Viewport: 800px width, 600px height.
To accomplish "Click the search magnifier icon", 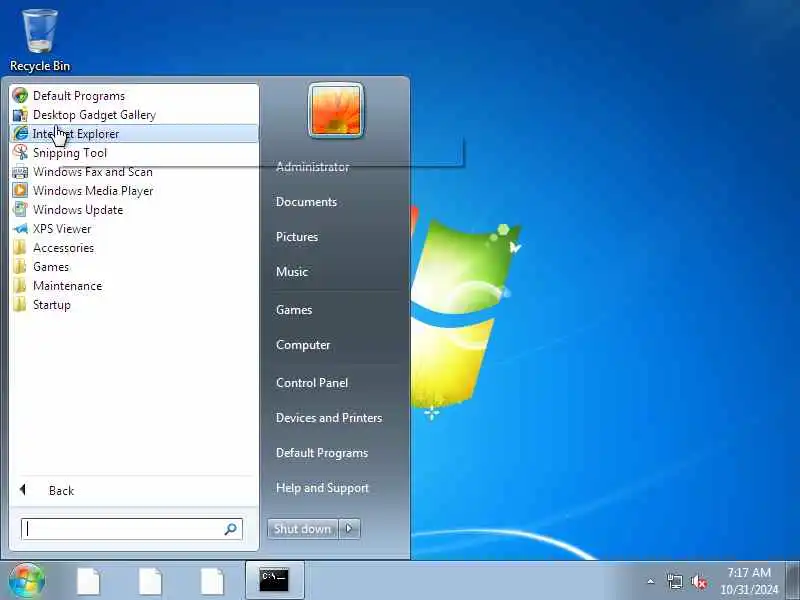I will pyautogui.click(x=231, y=529).
